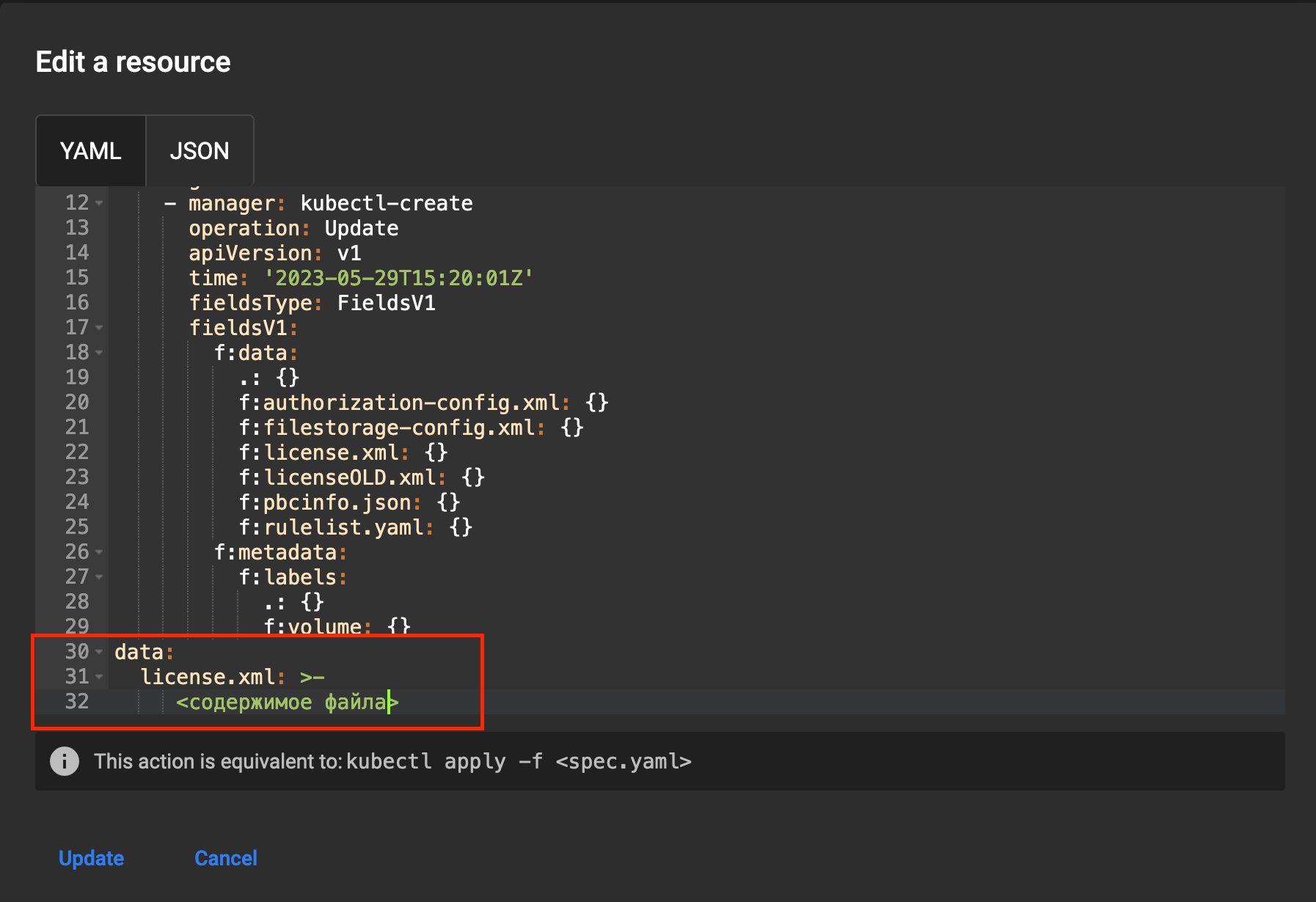The width and height of the screenshot is (1316, 902).
Task: Click the 'f:authorization-config.xml' line
Action: click(423, 403)
